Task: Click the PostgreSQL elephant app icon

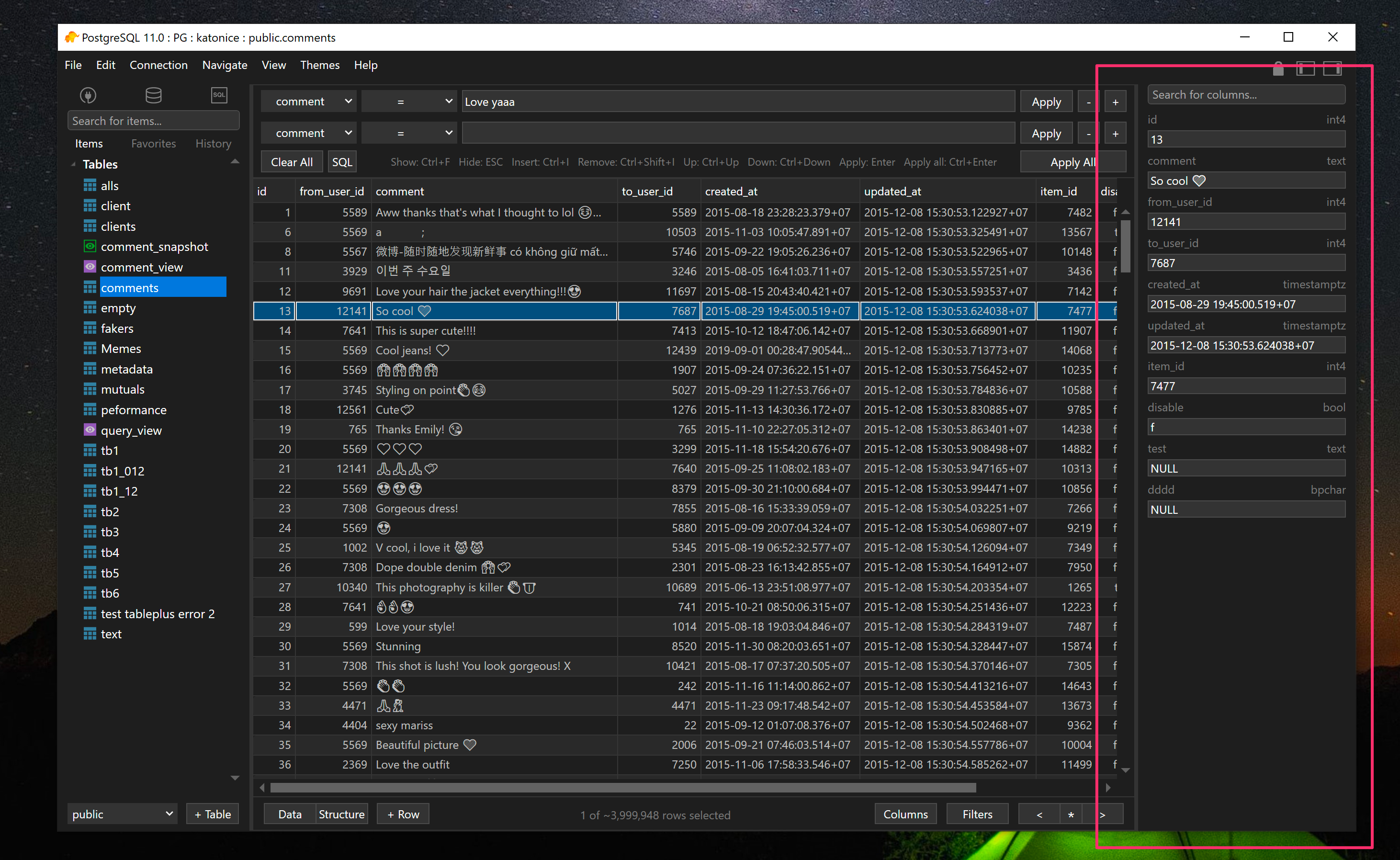Action: click(71, 37)
